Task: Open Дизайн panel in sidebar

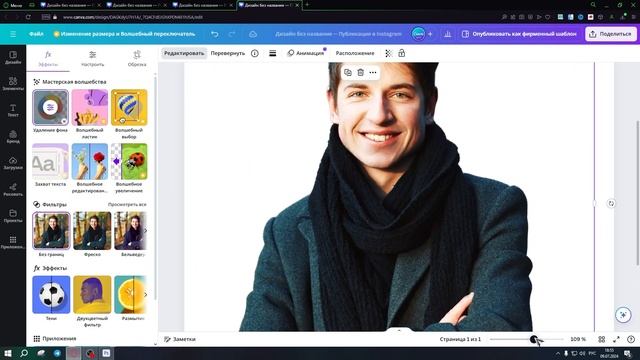Action: (x=13, y=58)
